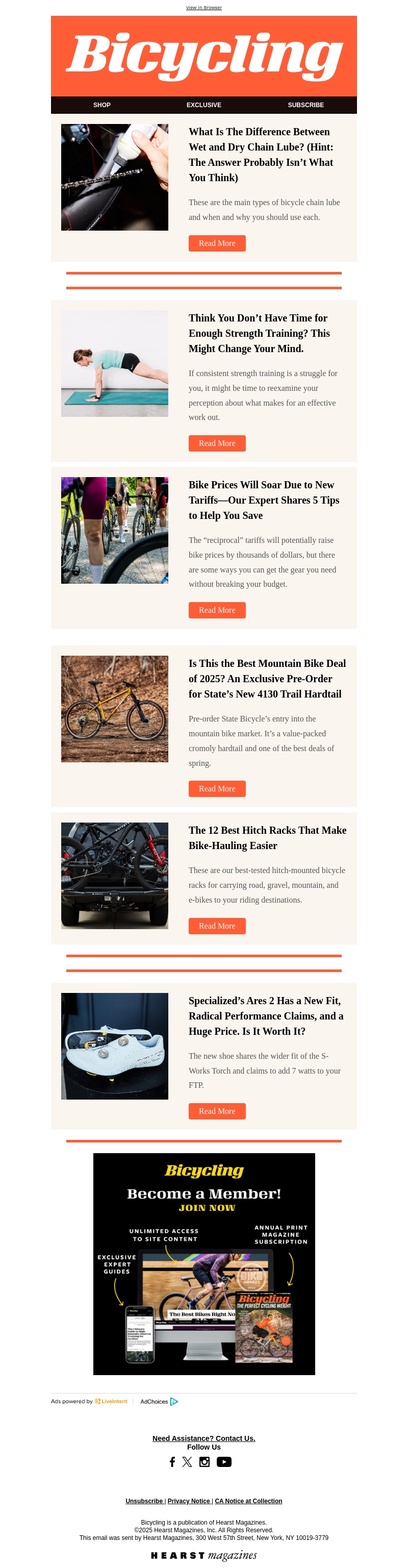Open the SUBSCRIBE menu item
408x1568 pixels.
(x=306, y=105)
